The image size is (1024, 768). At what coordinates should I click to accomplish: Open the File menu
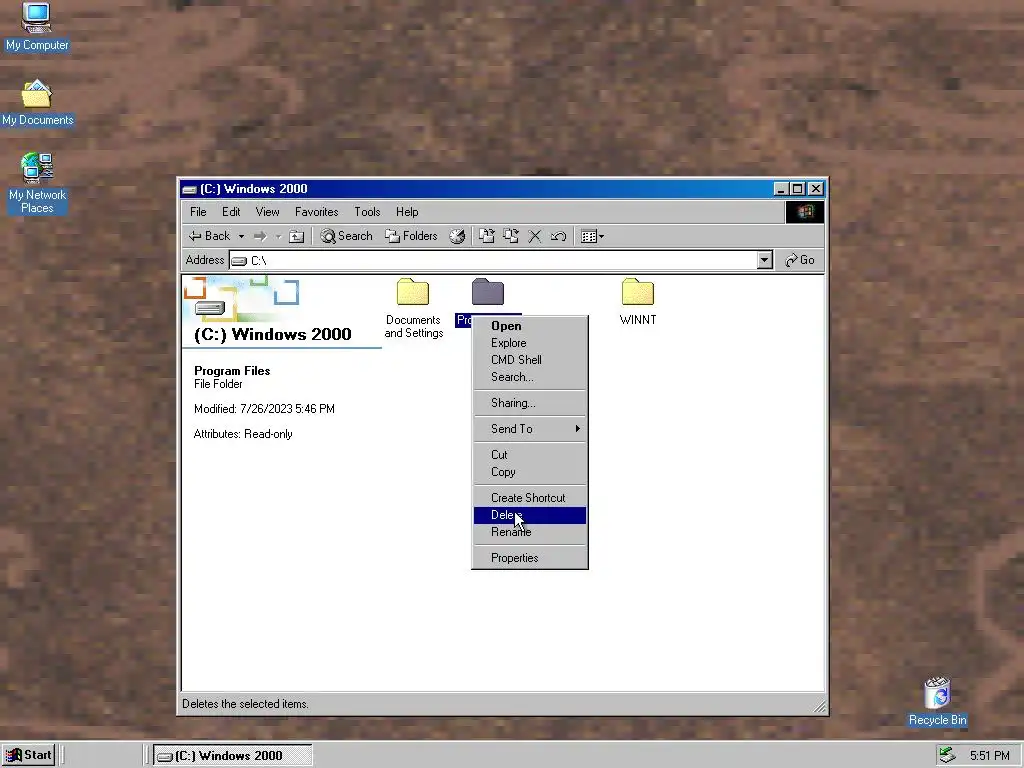(198, 212)
